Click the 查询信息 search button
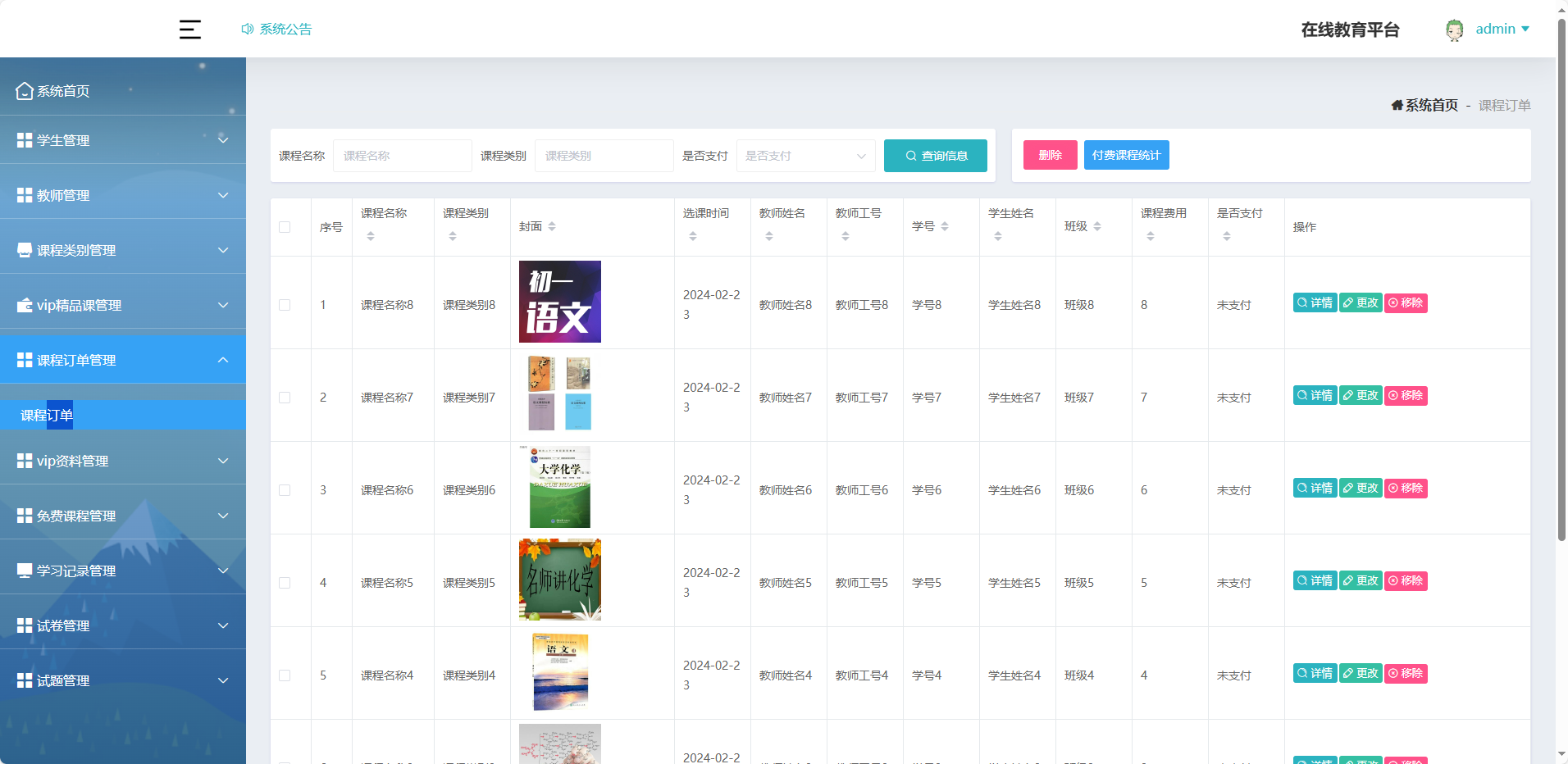1568x764 pixels. tap(936, 156)
